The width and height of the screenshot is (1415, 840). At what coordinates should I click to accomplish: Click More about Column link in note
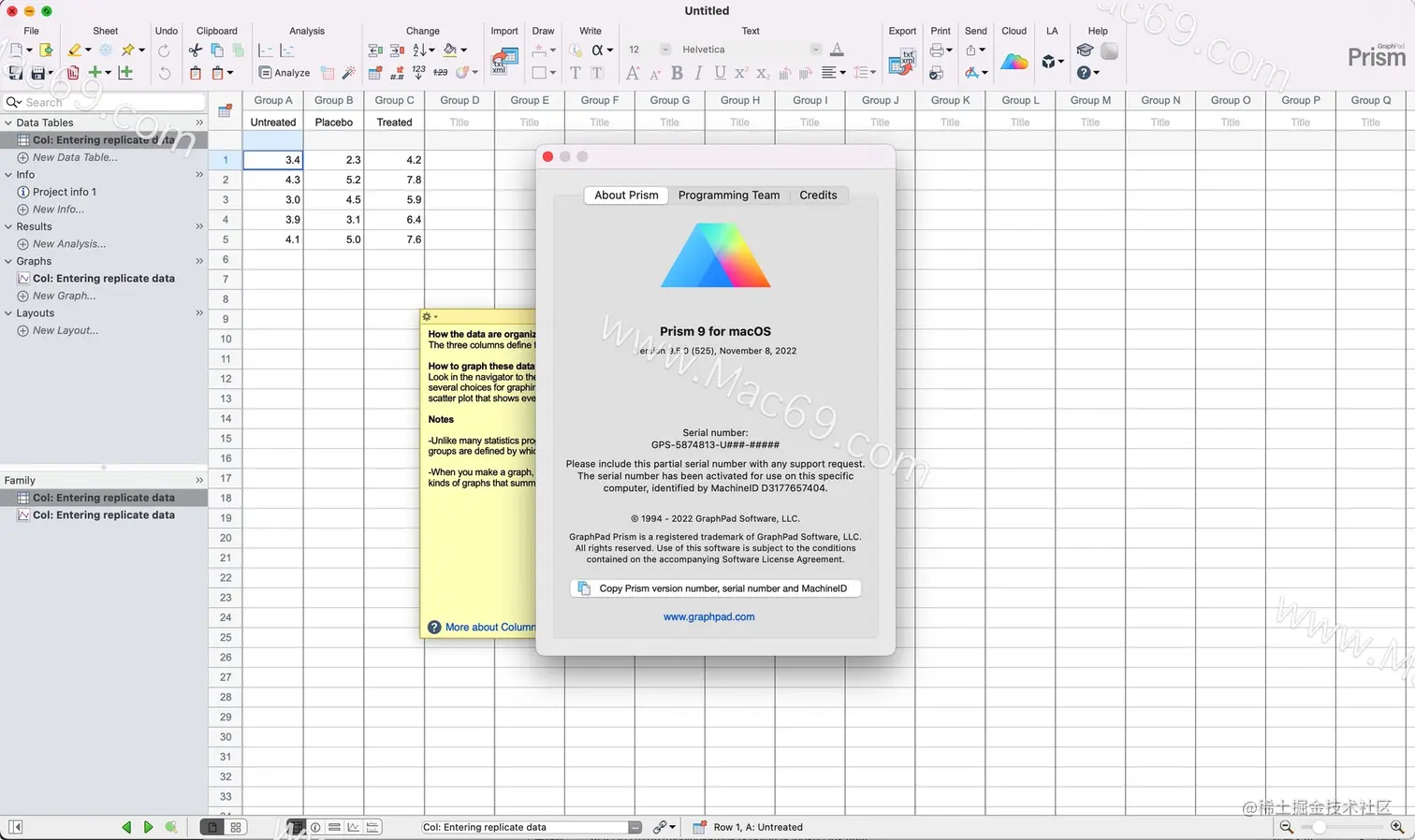click(489, 628)
